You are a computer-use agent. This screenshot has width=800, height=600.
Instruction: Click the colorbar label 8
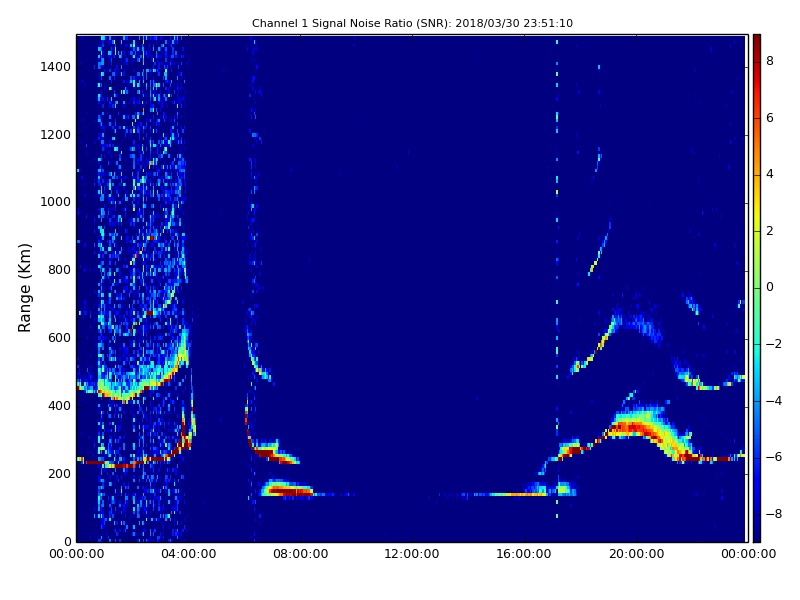point(770,61)
